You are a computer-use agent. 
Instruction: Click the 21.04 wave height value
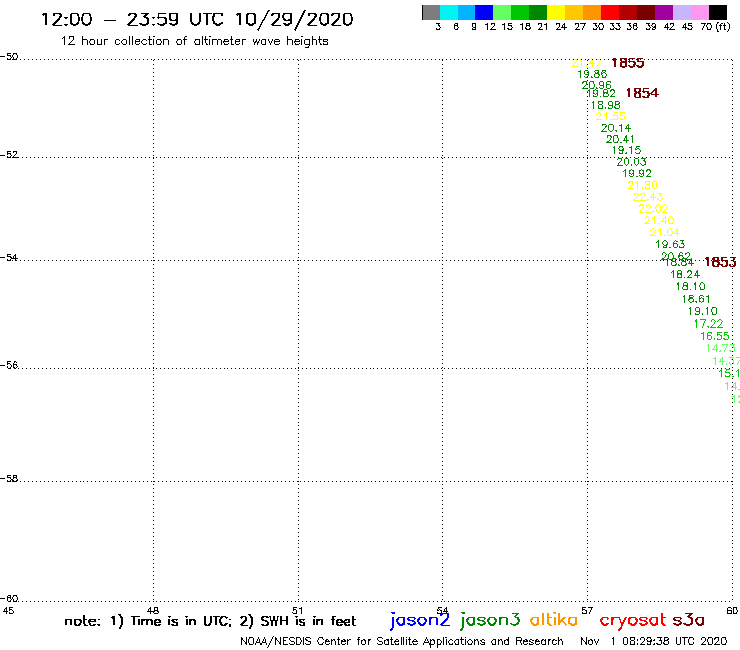click(x=664, y=232)
